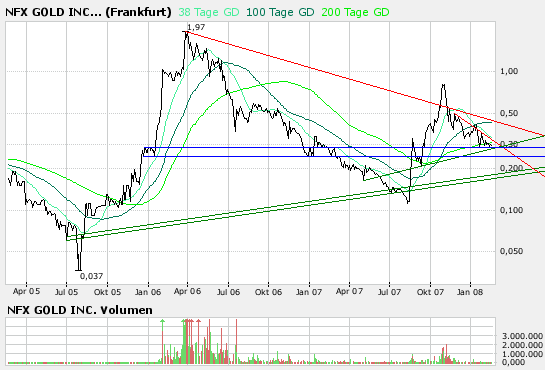
Task: Click the 0,000 volume axis label
Action: pos(513,362)
